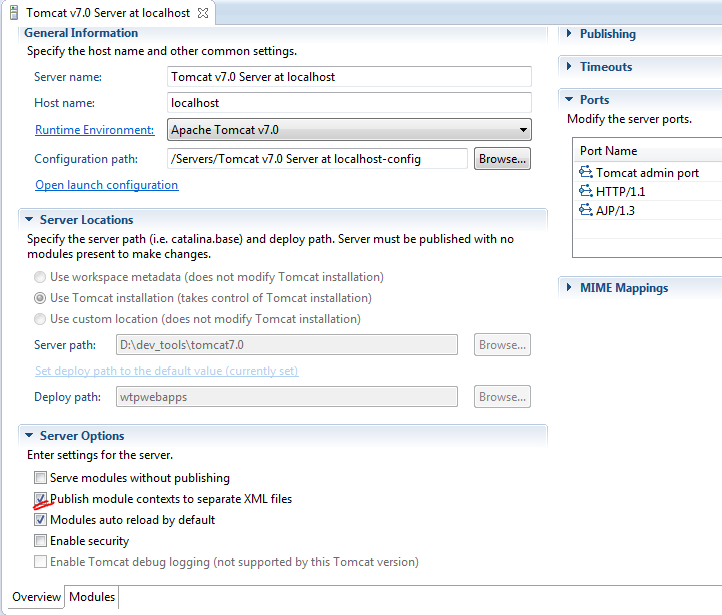Select Use workspace metadata radio button
This screenshot has width=722, height=615.
(40, 277)
